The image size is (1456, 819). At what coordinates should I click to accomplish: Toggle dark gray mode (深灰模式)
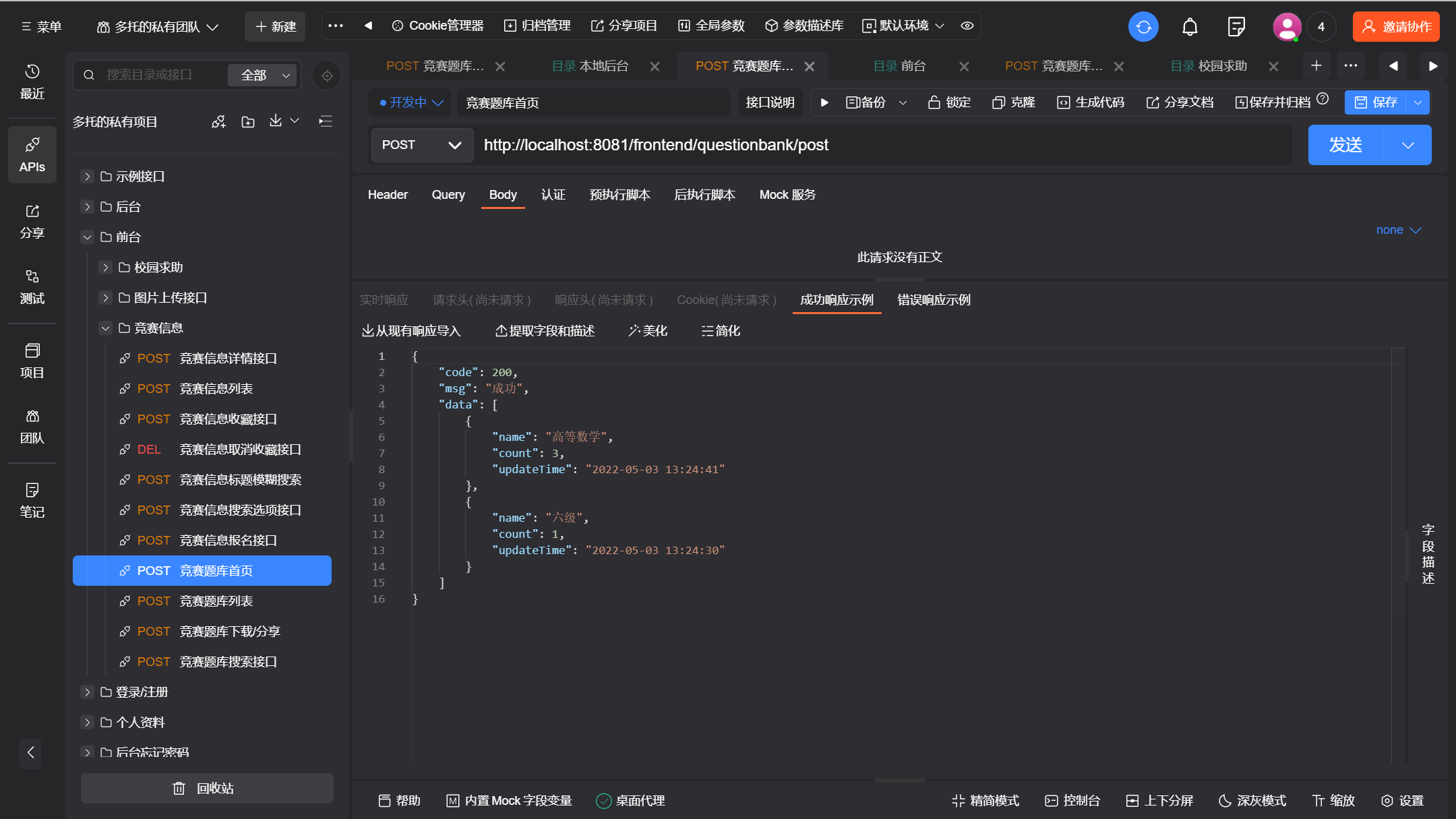pos(1252,800)
